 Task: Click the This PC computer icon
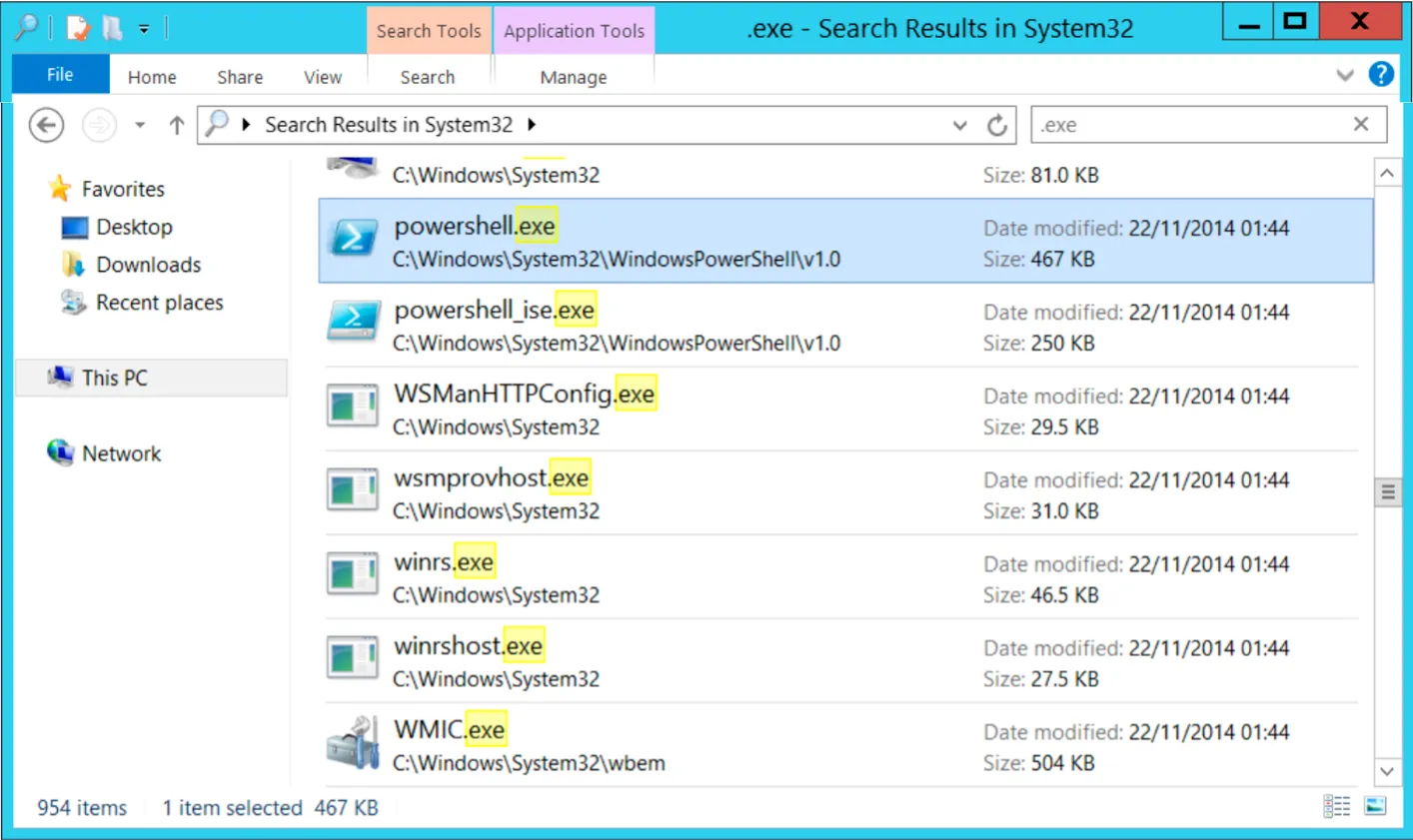point(61,377)
